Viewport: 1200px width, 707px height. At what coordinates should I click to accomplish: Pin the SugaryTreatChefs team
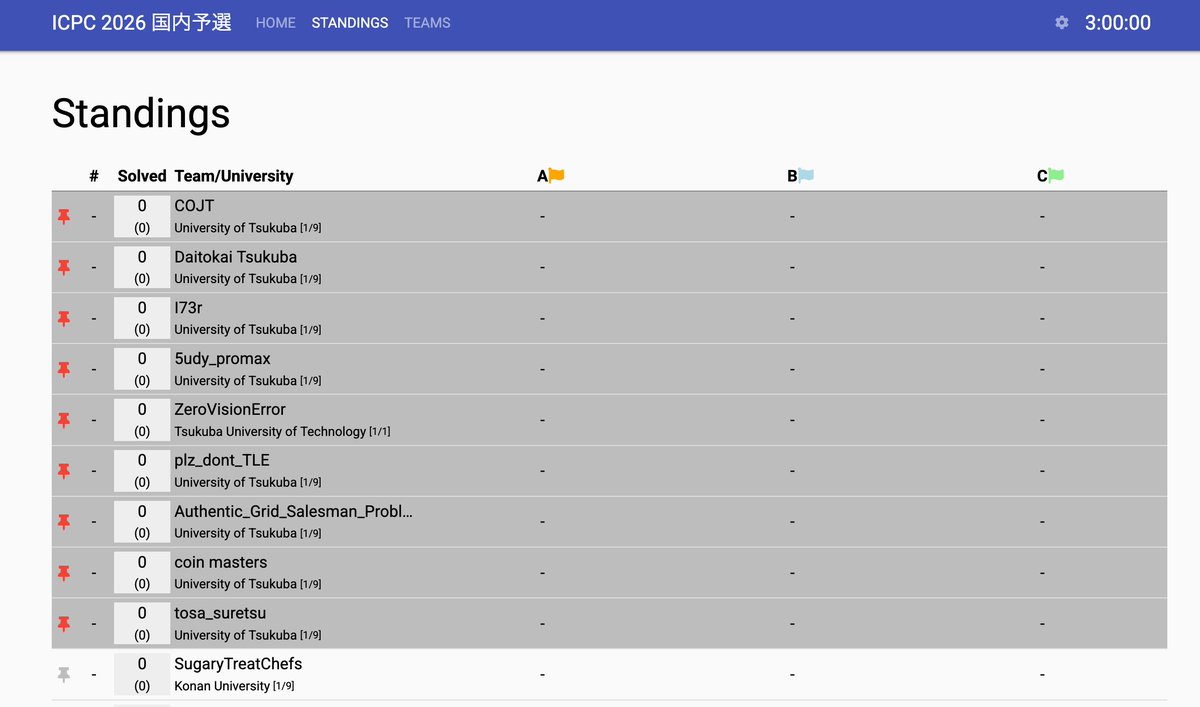[64, 675]
